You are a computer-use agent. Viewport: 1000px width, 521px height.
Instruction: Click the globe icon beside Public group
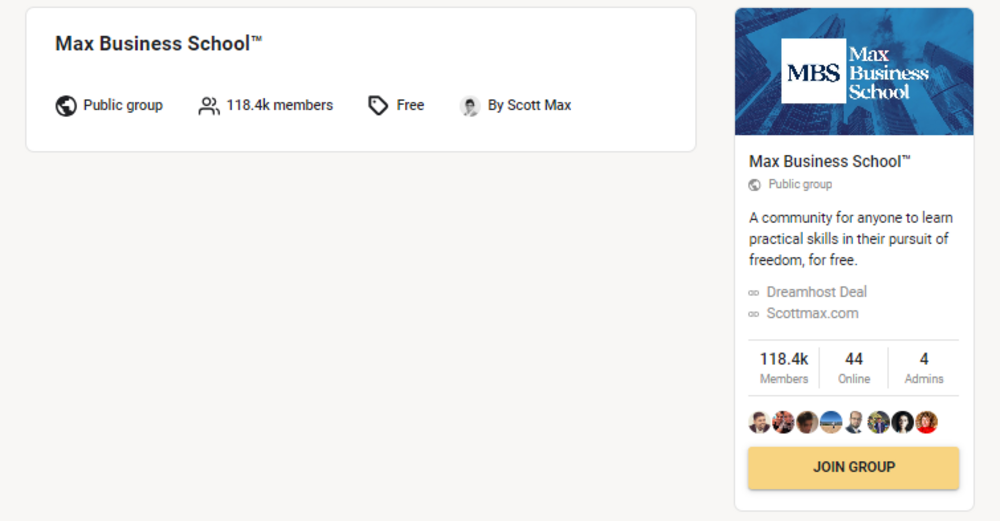(x=66, y=106)
